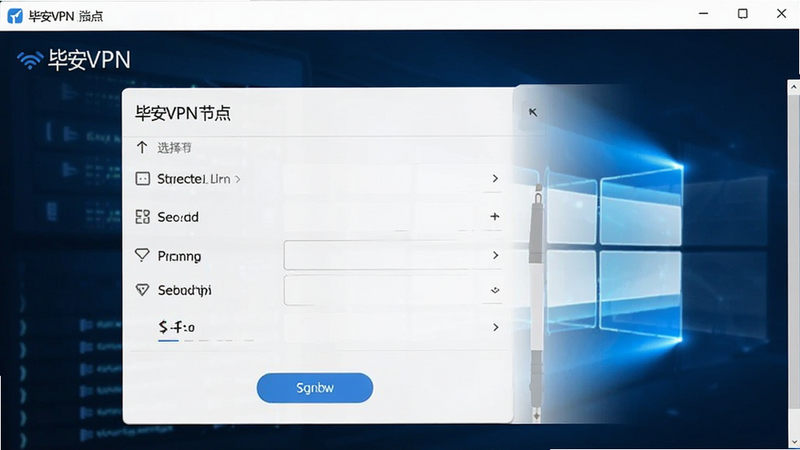
Task: Open the Strrectel Lirn row chevron at right
Action: click(495, 178)
